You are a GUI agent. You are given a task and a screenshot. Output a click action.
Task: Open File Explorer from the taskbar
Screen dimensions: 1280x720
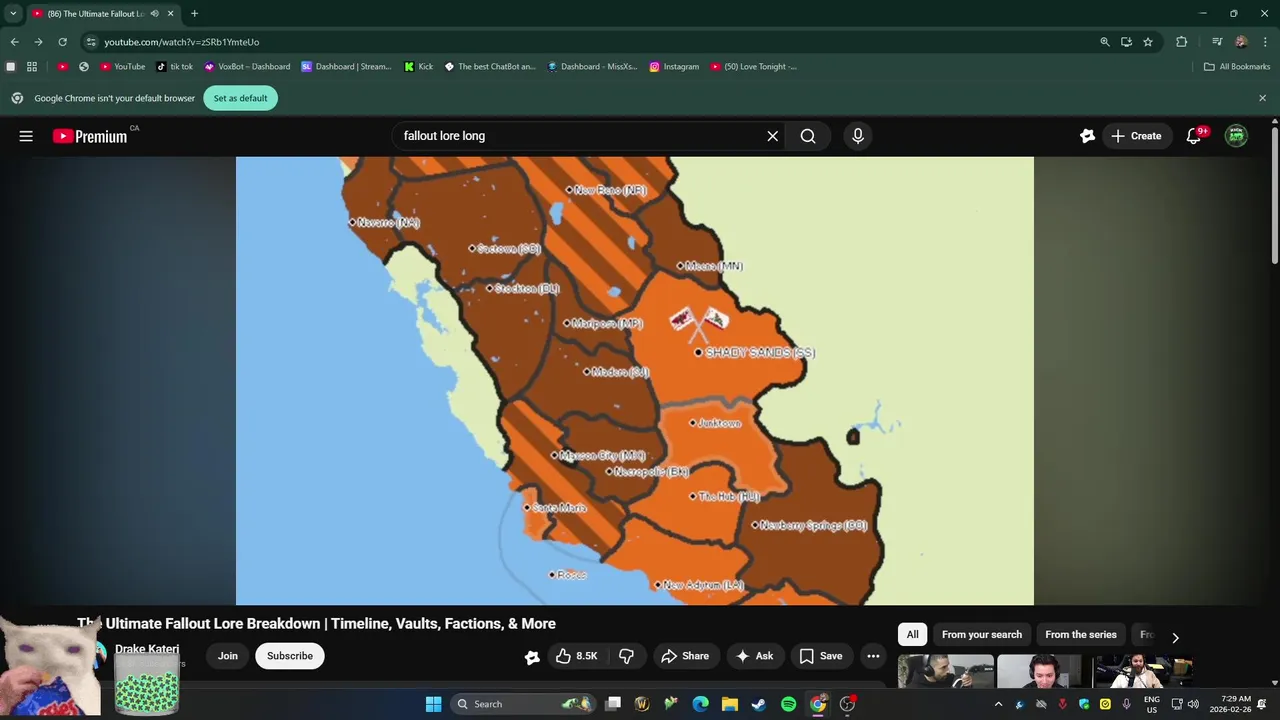[730, 704]
